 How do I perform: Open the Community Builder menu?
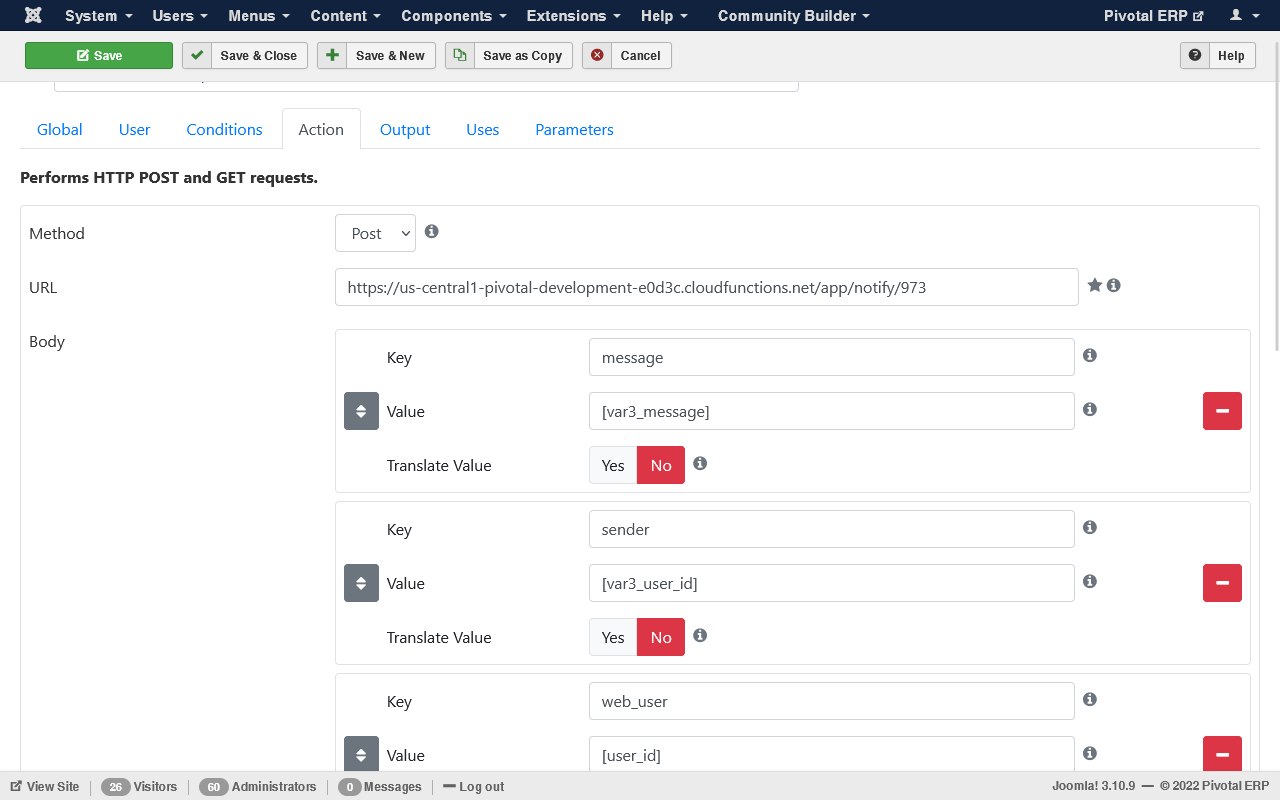[794, 15]
